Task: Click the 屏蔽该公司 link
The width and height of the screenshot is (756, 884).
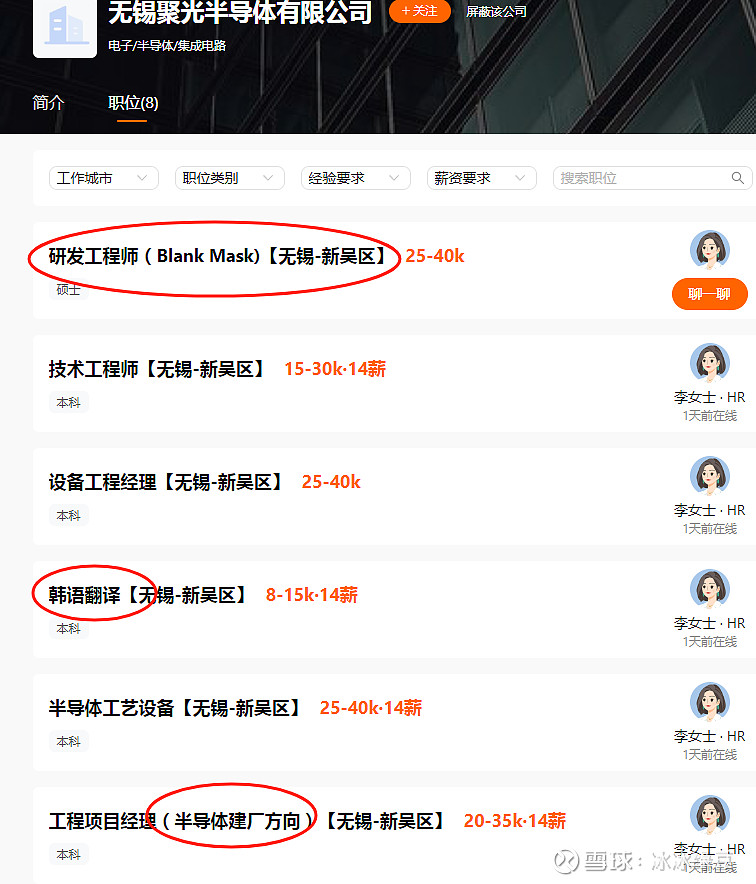Action: (x=496, y=11)
